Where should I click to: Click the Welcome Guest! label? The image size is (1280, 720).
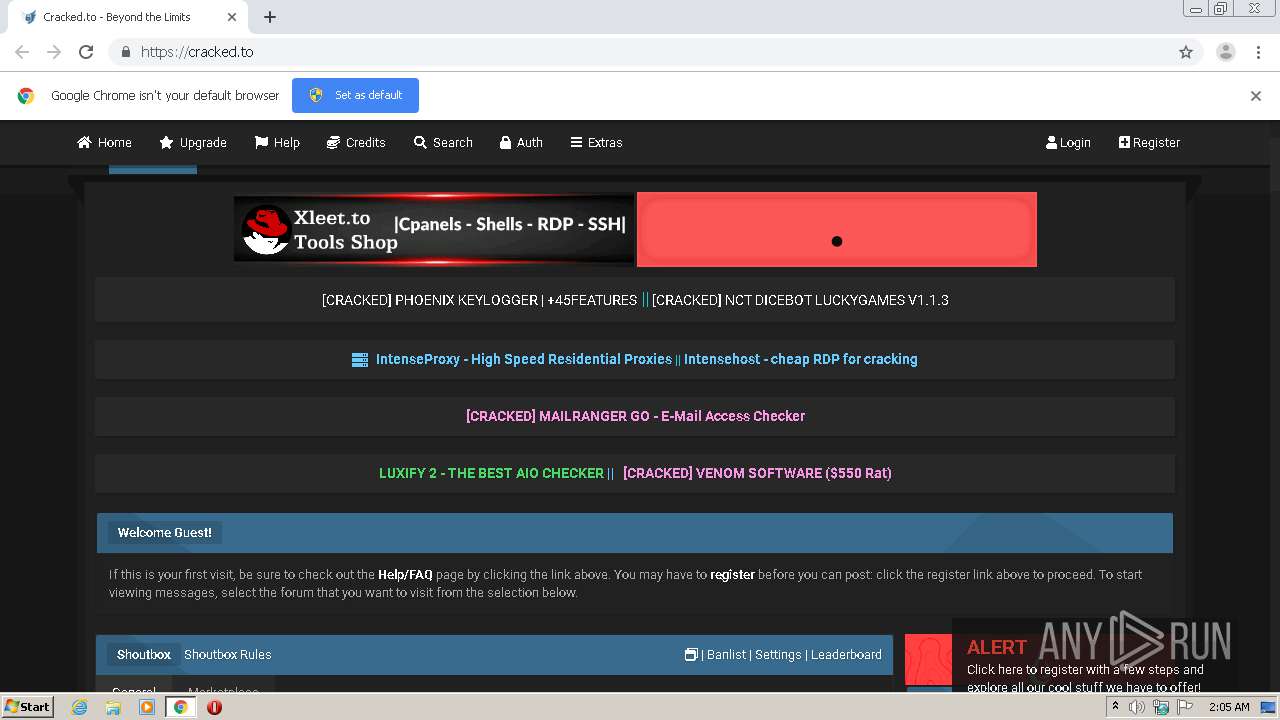(165, 533)
